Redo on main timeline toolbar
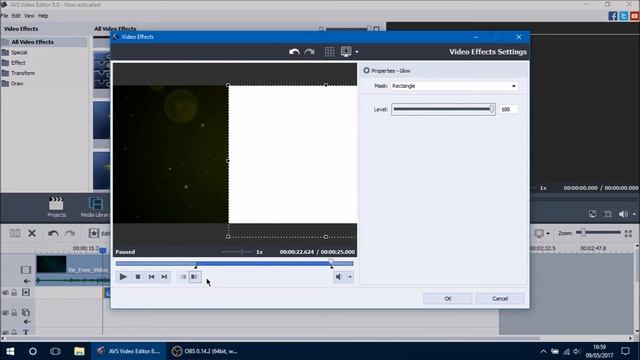The image size is (640, 360). 70,233
